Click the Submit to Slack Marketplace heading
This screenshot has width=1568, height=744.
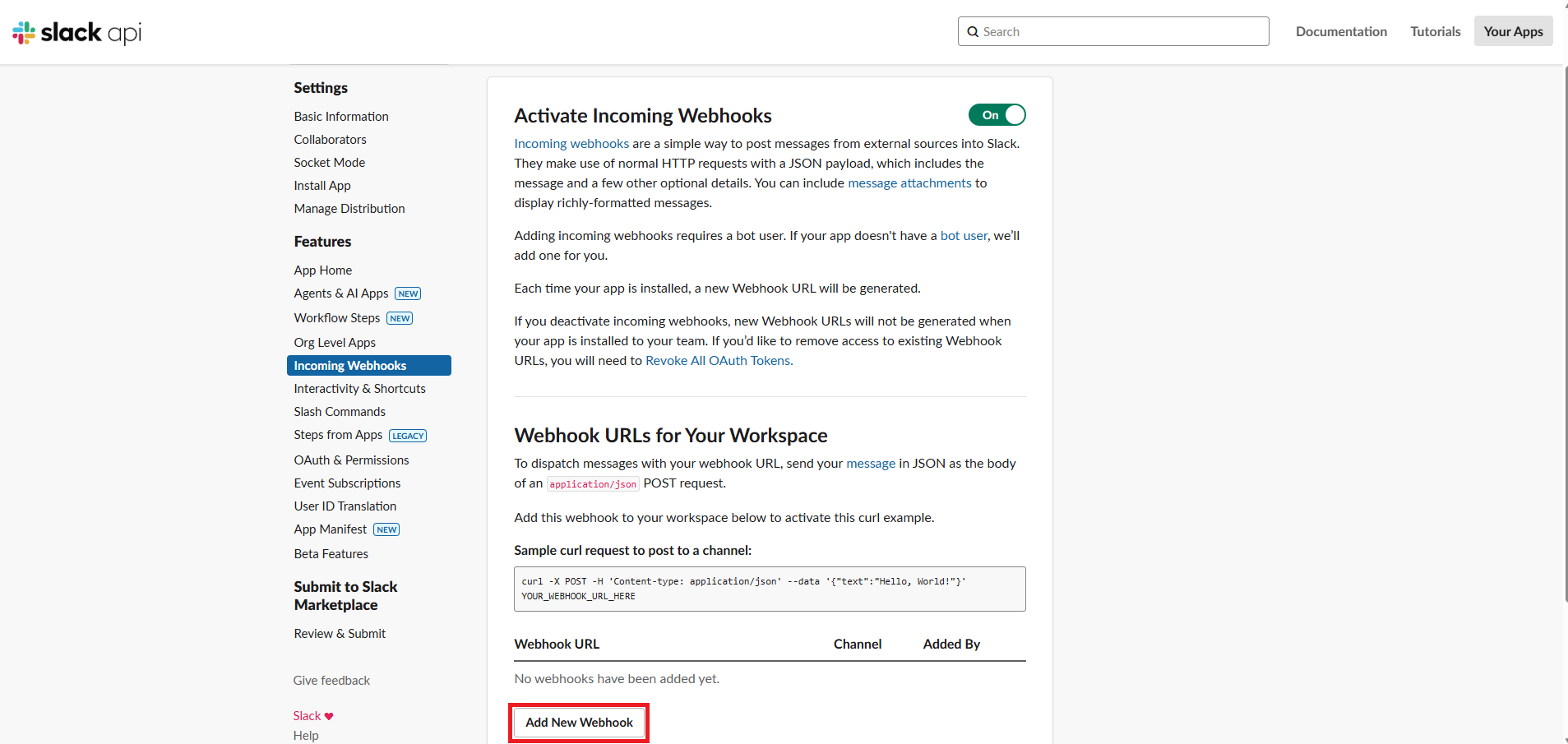(x=345, y=596)
